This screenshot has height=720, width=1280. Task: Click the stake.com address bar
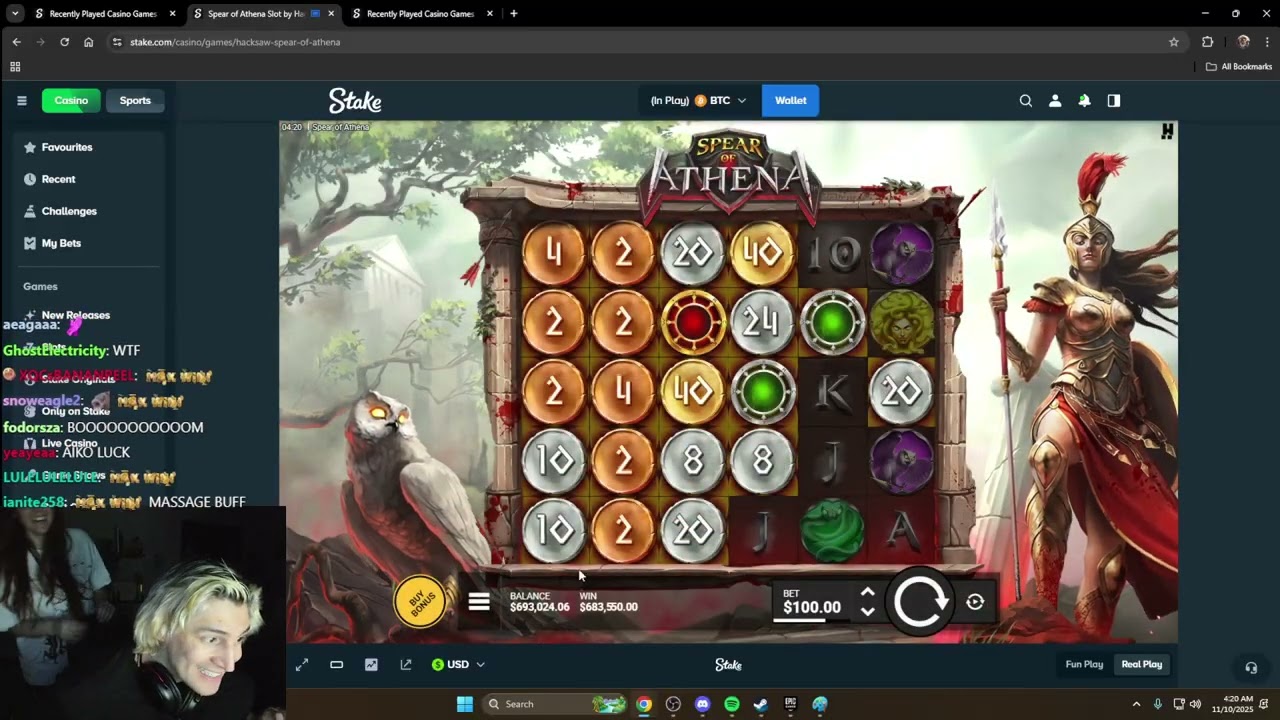pyautogui.click(x=640, y=42)
